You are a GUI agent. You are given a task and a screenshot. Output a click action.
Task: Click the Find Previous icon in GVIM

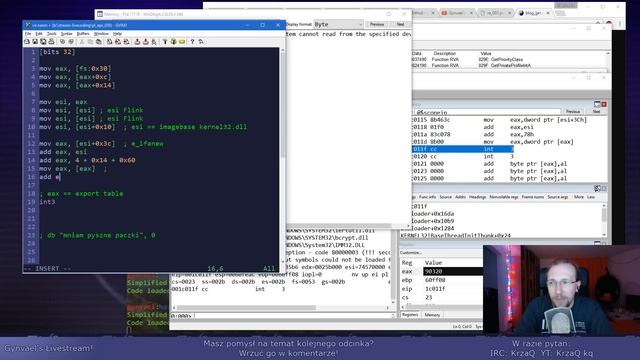click(126, 42)
